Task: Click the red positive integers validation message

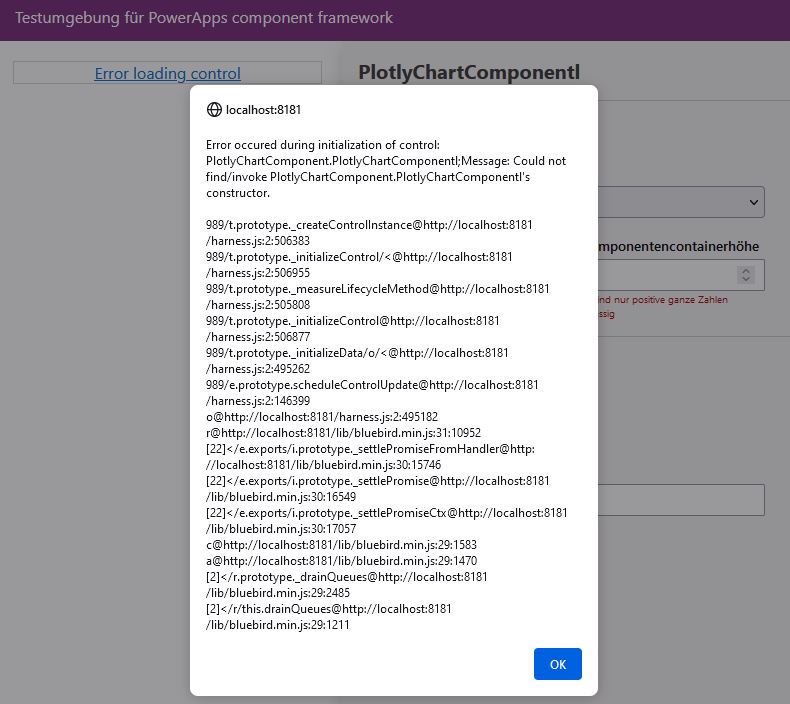Action: (x=663, y=306)
